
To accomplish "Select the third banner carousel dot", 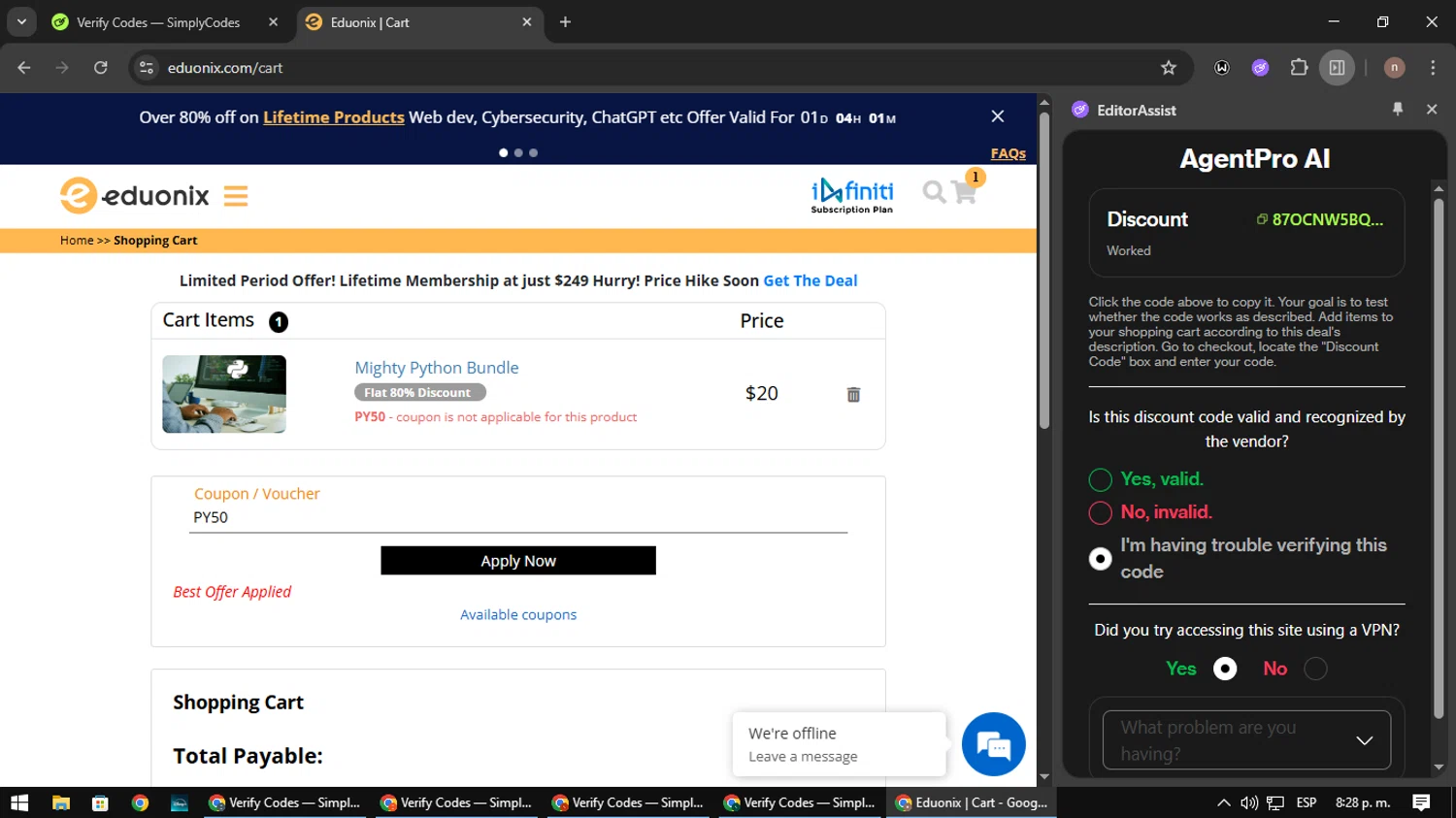I will point(533,152).
